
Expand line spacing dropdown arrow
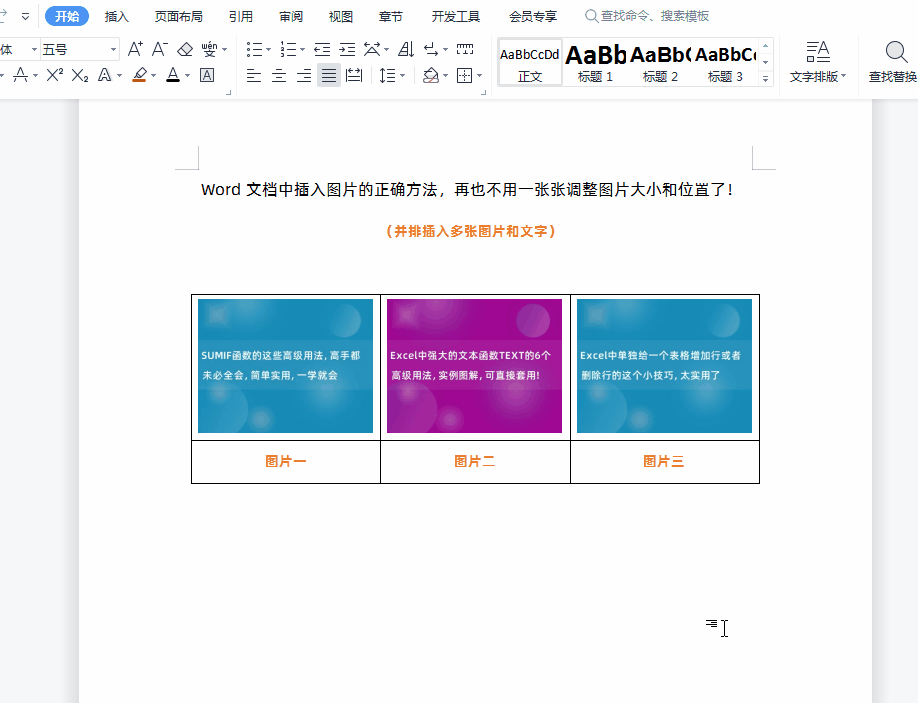click(x=403, y=75)
